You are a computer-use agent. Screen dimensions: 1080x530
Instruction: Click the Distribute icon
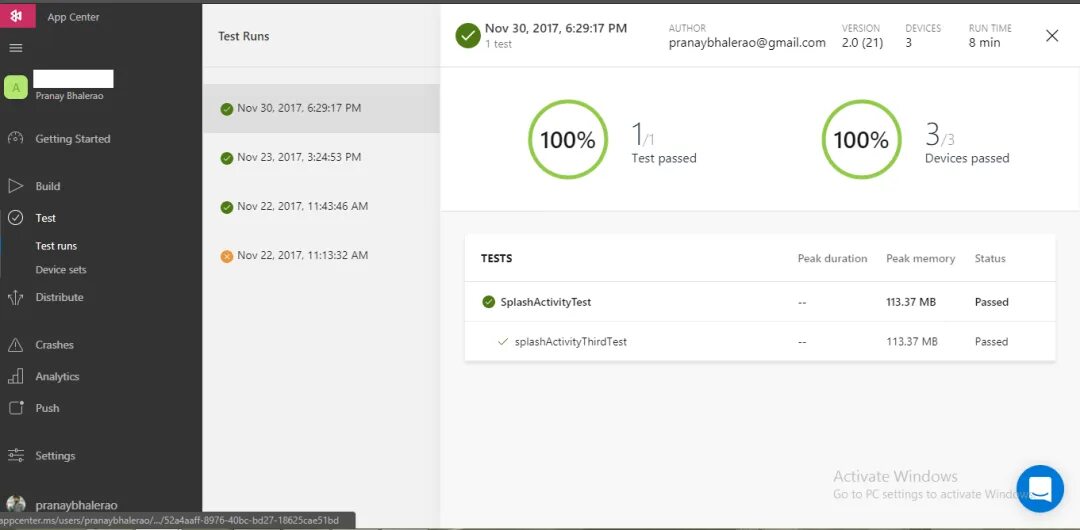click(x=15, y=297)
